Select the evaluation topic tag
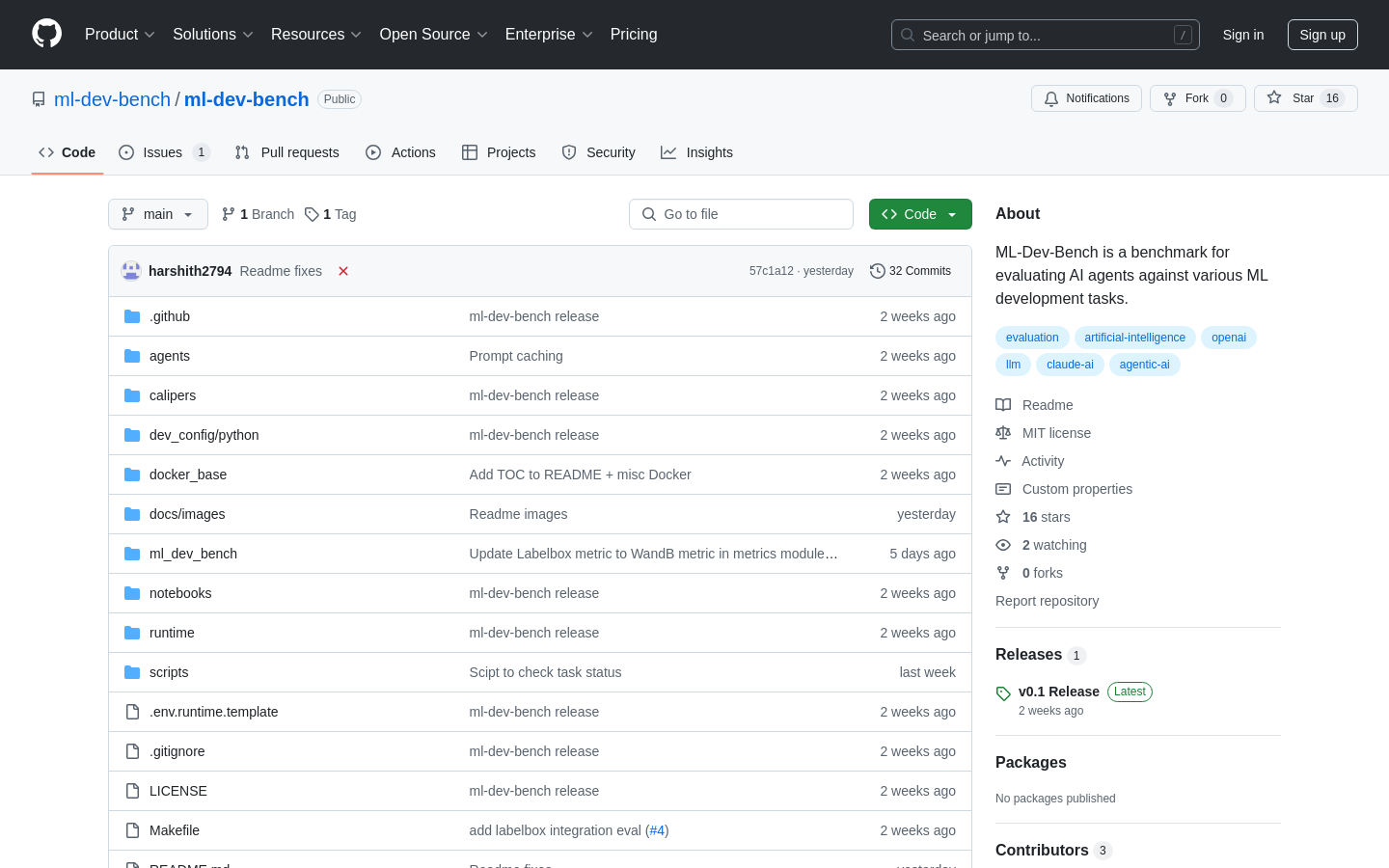1389x868 pixels. point(1032,338)
